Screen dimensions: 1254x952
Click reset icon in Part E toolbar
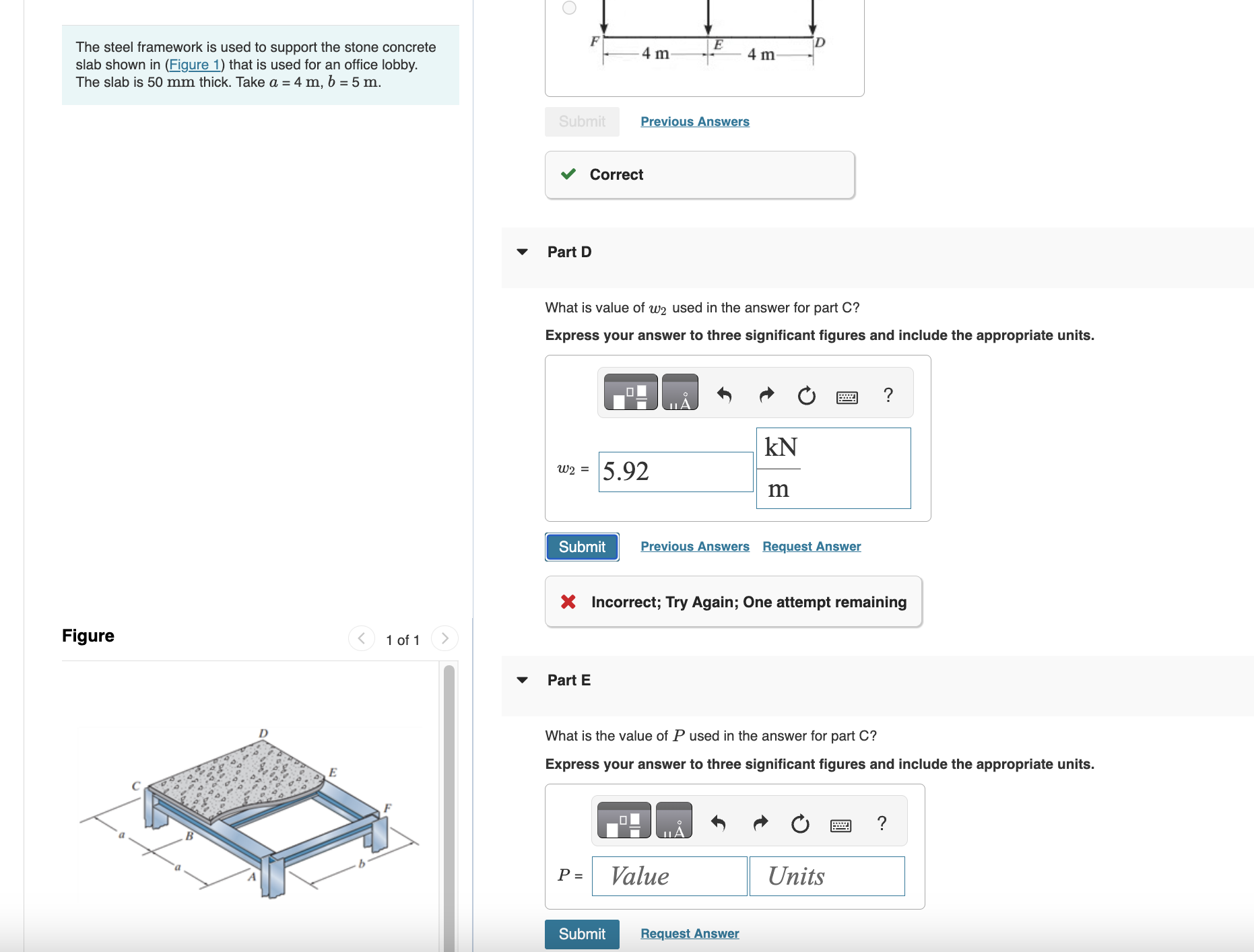(x=800, y=823)
